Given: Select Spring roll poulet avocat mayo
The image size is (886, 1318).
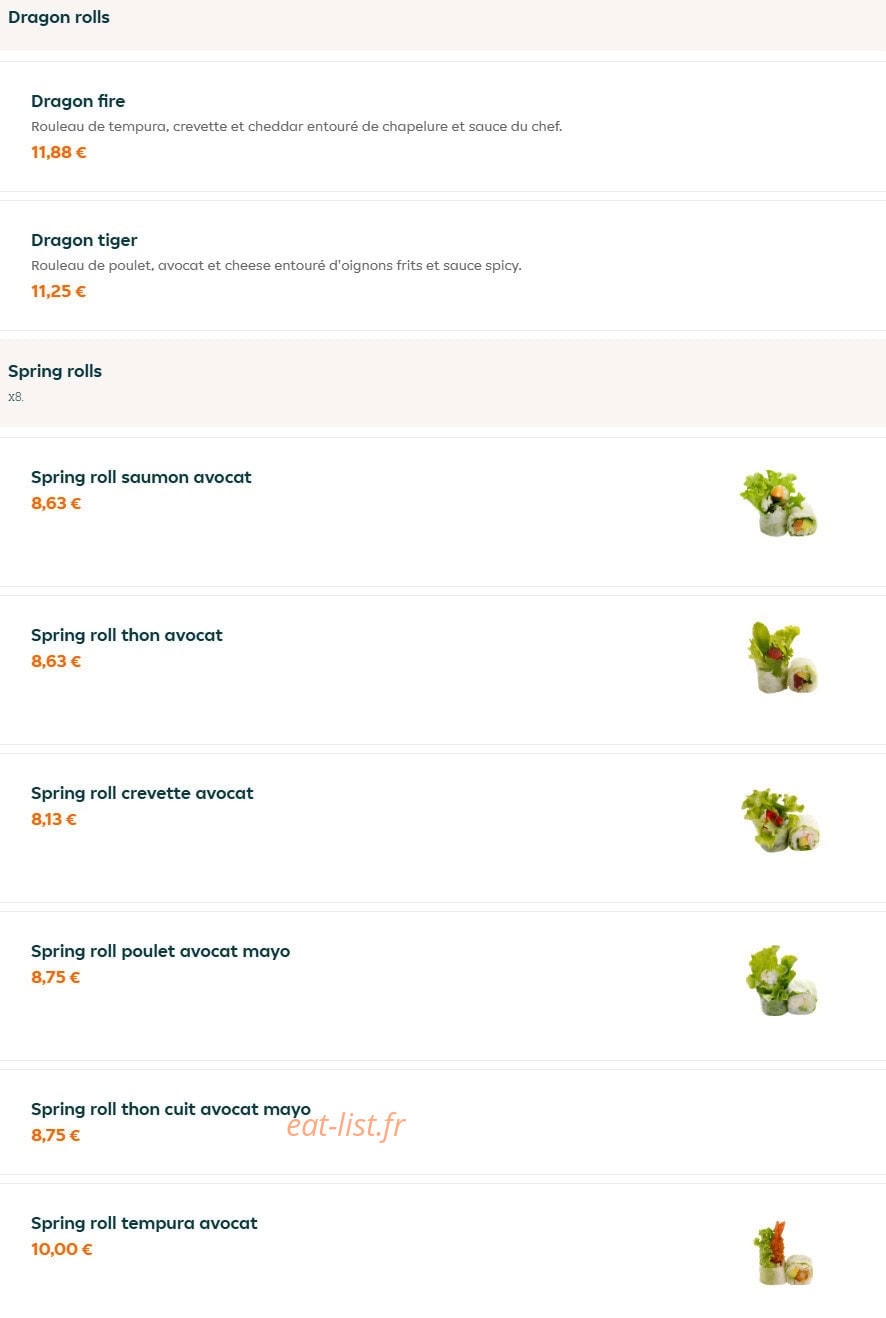Looking at the screenshot, I should click(x=443, y=986).
